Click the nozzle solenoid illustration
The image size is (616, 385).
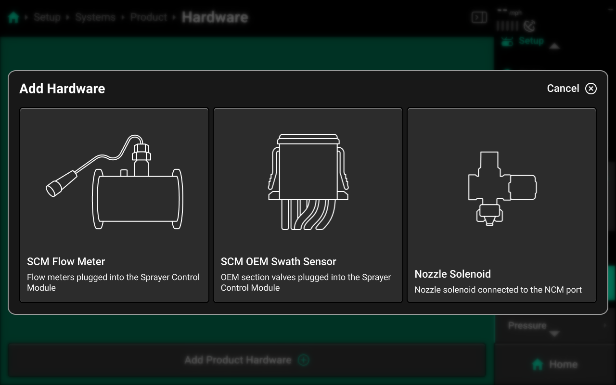[x=502, y=188]
